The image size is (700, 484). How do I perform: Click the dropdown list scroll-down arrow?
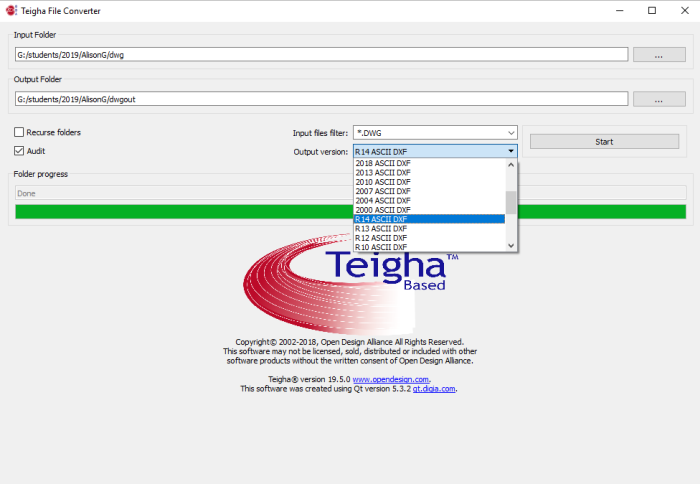[511, 246]
